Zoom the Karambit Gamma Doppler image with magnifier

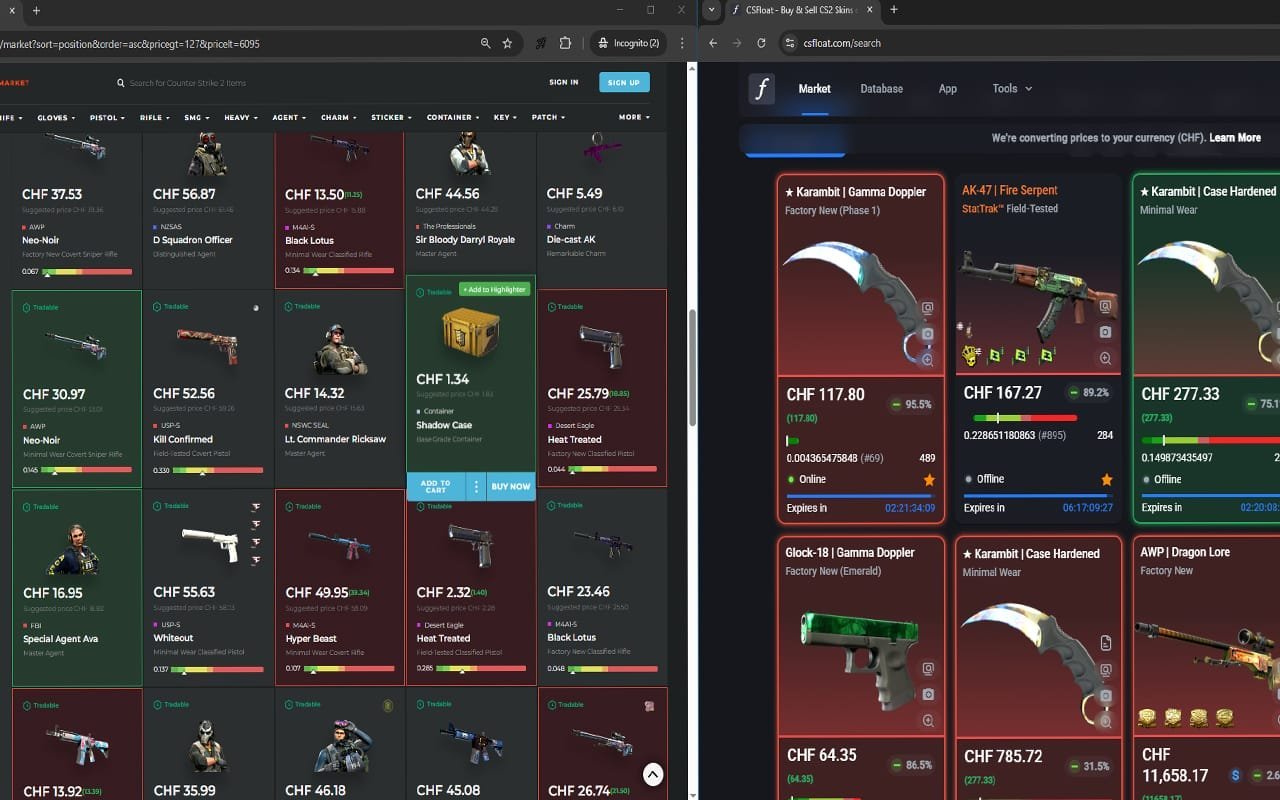pos(928,360)
